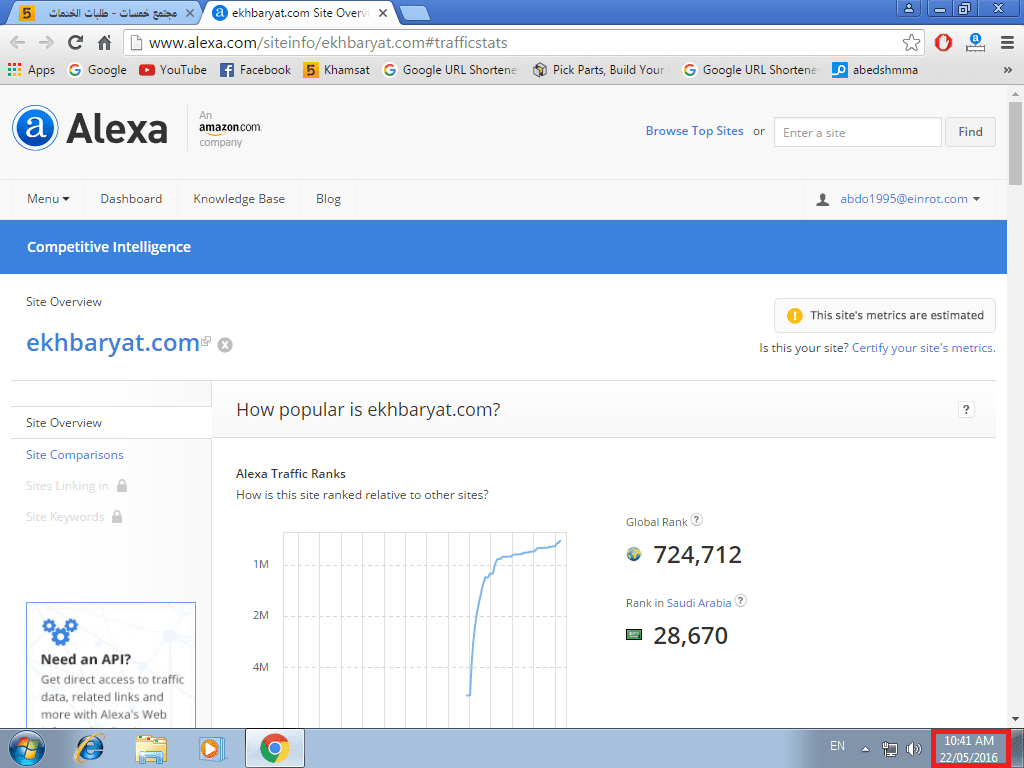This screenshot has height=768, width=1024.
Task: Click the browser home icon
Action: [x=104, y=43]
